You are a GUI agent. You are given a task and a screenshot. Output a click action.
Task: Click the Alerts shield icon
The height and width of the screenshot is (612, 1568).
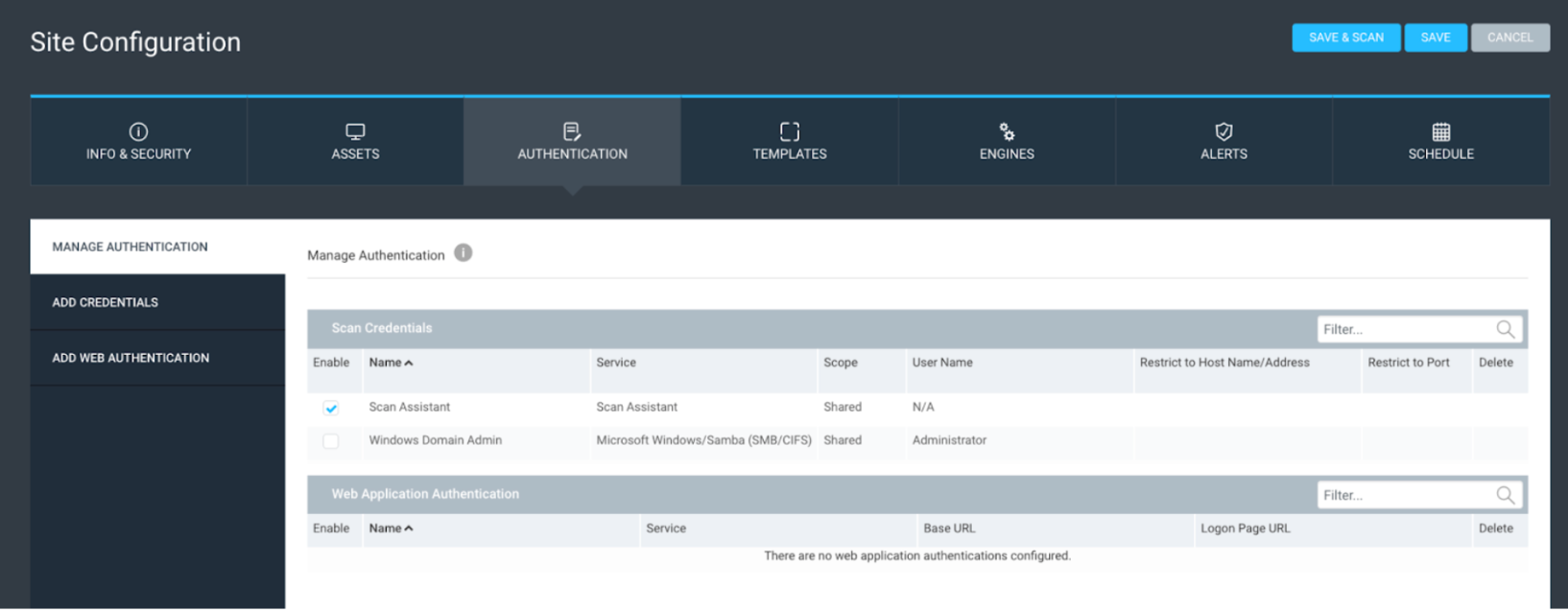[x=1224, y=131]
